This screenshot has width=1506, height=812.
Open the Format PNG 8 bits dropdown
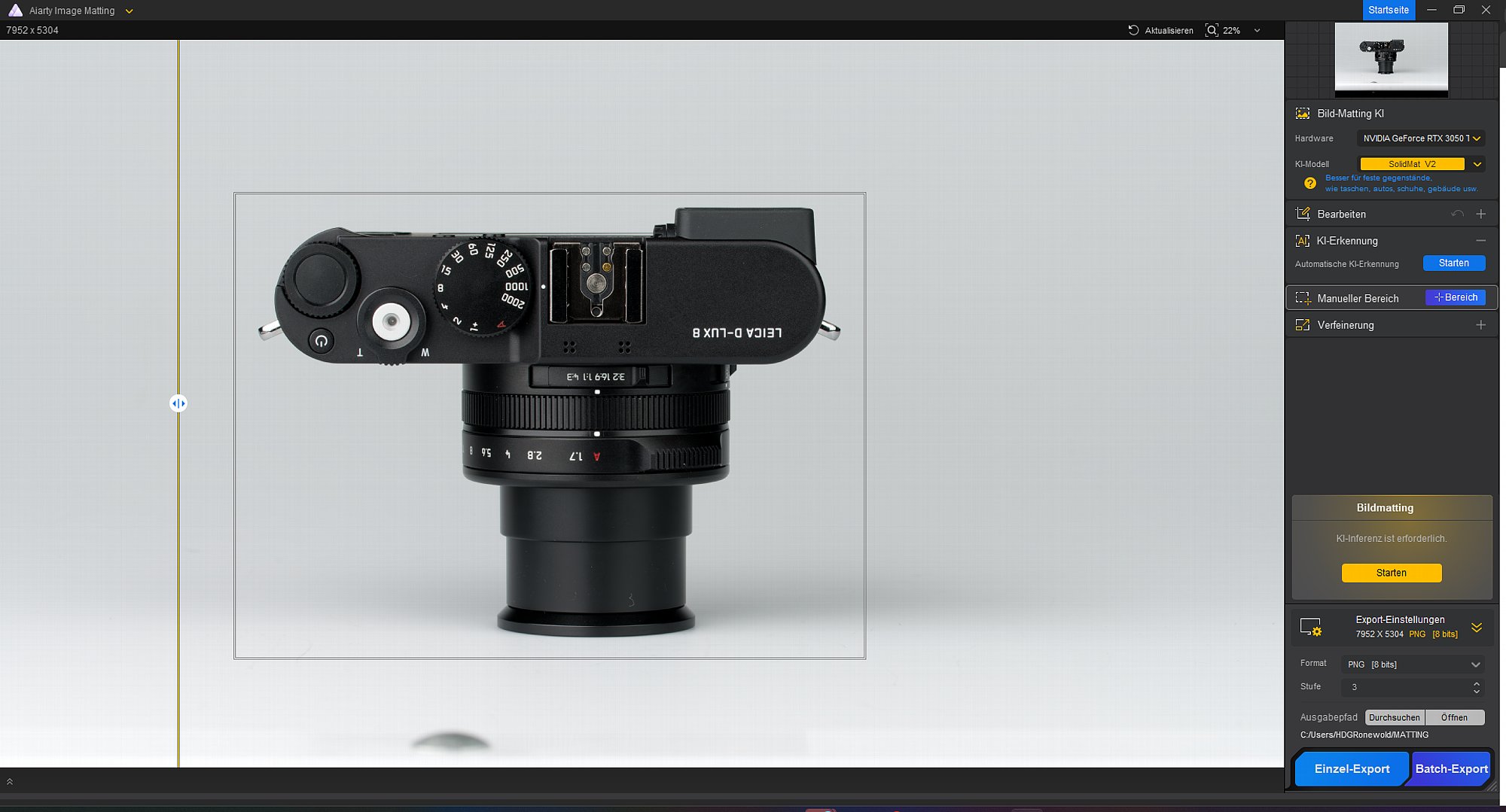tap(1413, 665)
